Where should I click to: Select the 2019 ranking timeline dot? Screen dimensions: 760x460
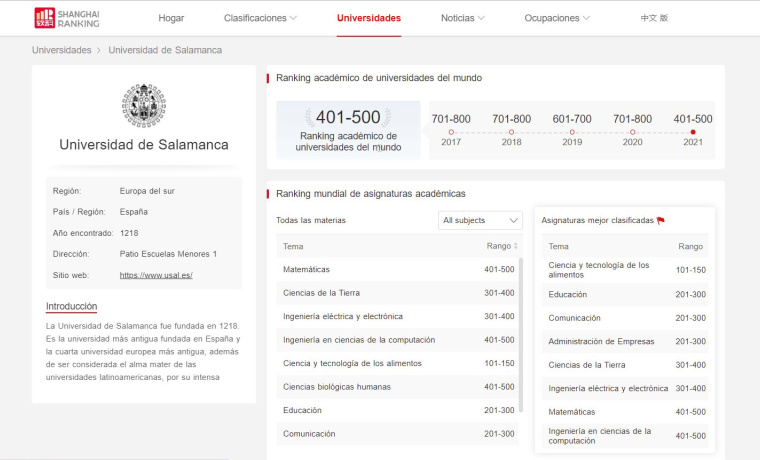coord(572,131)
